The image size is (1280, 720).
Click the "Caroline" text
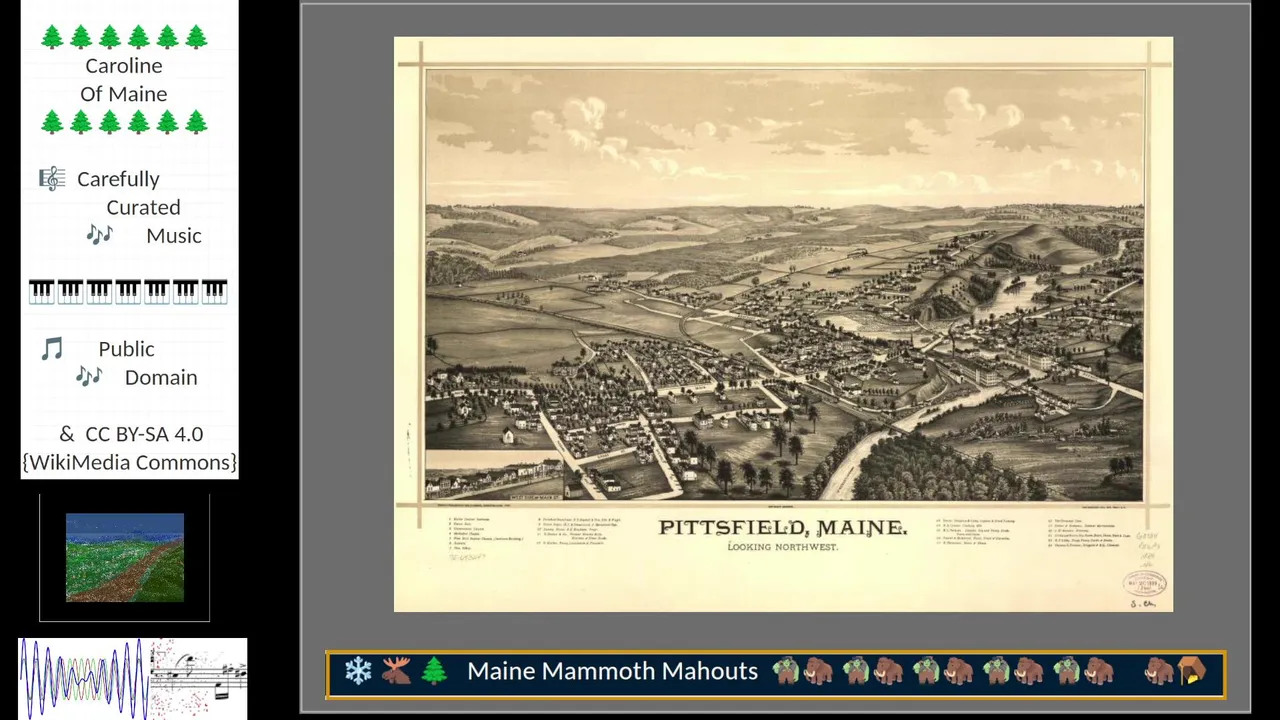[124, 66]
